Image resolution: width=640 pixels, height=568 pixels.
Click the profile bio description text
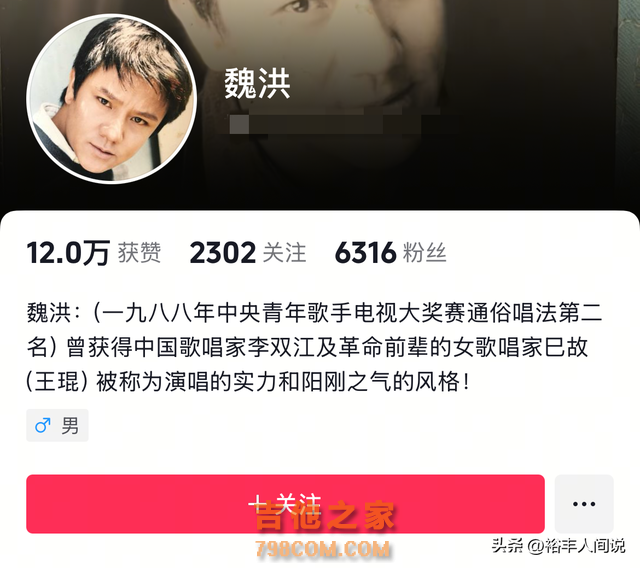[x=314, y=348]
